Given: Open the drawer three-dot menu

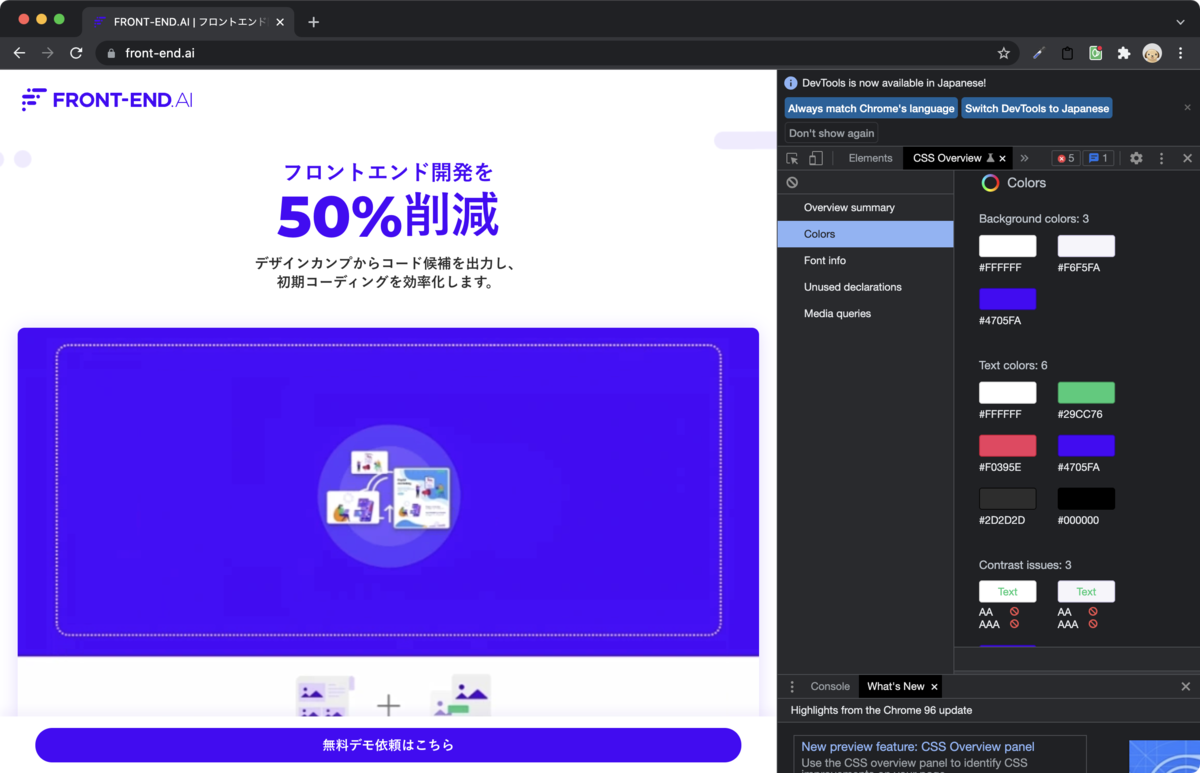Looking at the screenshot, I should click(792, 687).
